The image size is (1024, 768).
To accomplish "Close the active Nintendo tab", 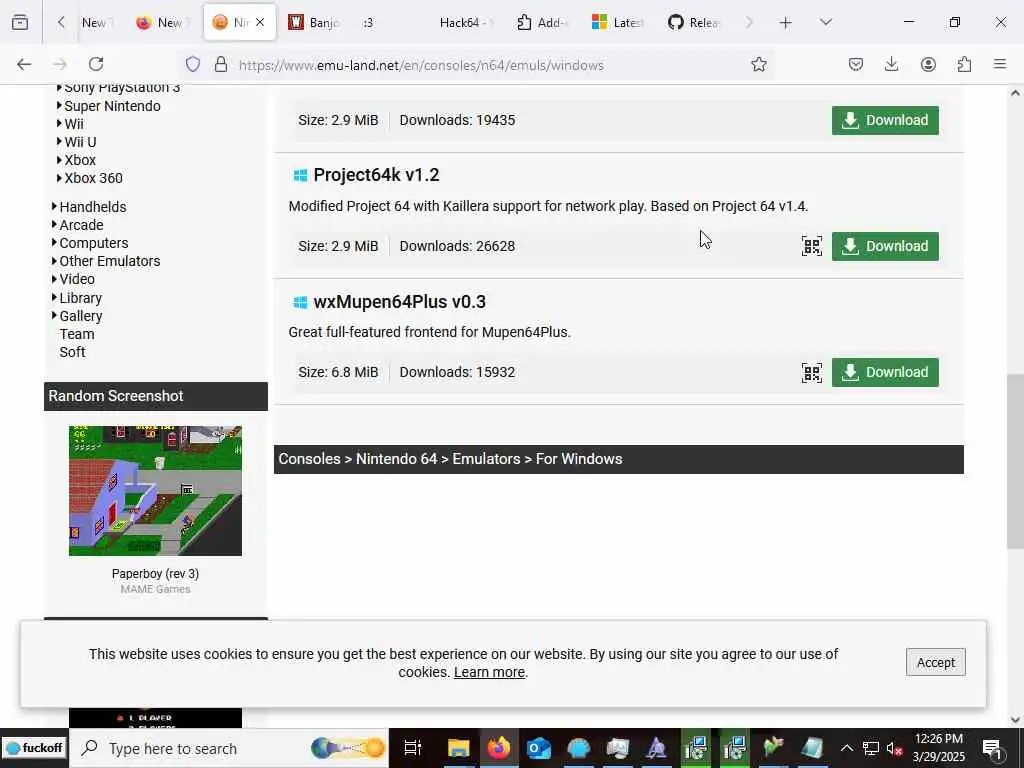I will 260,23.
